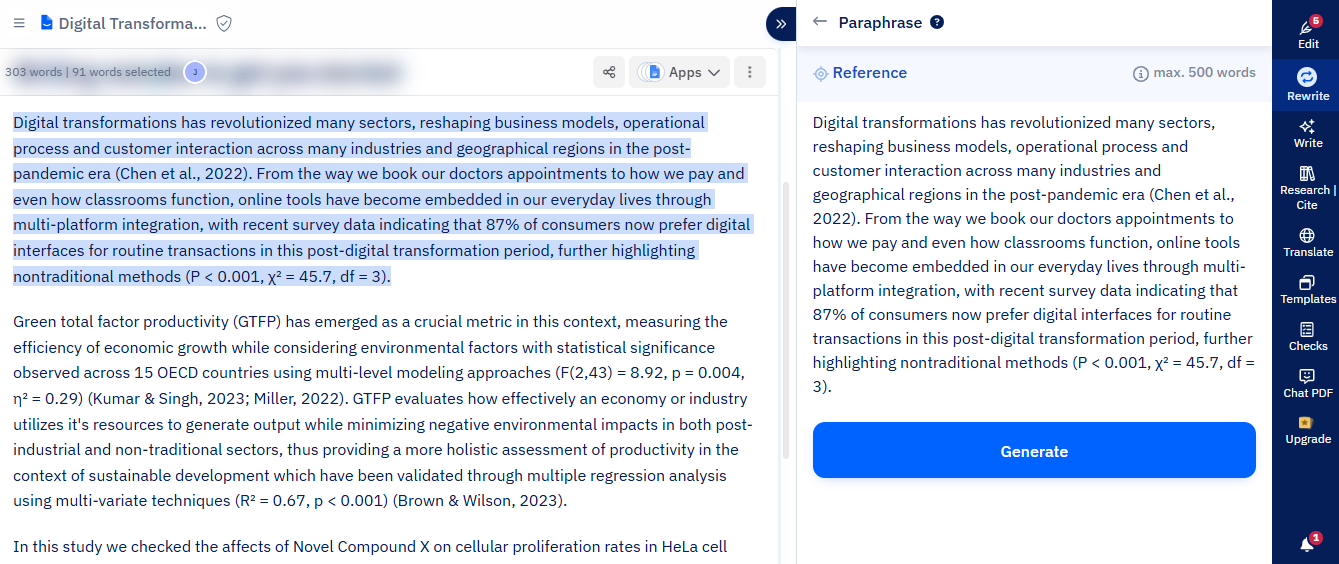Click inside the Reference text box
Screen dimensions: 1339x564
tap(1034, 253)
